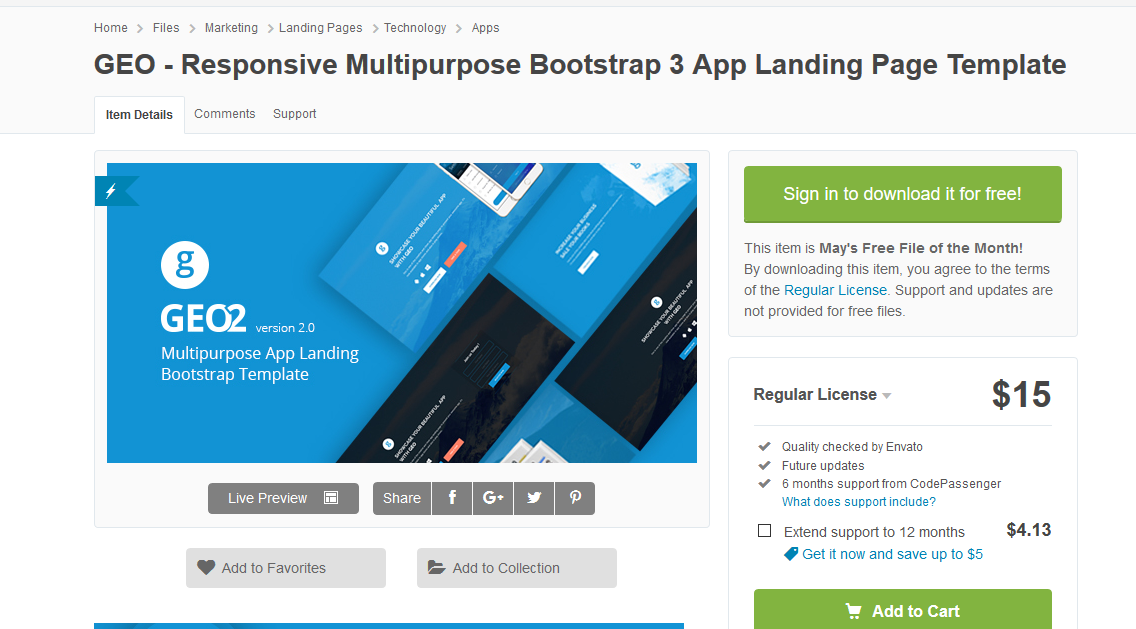Image resolution: width=1136 pixels, height=629 pixels.
Task: Click the Share button label
Action: (402, 499)
